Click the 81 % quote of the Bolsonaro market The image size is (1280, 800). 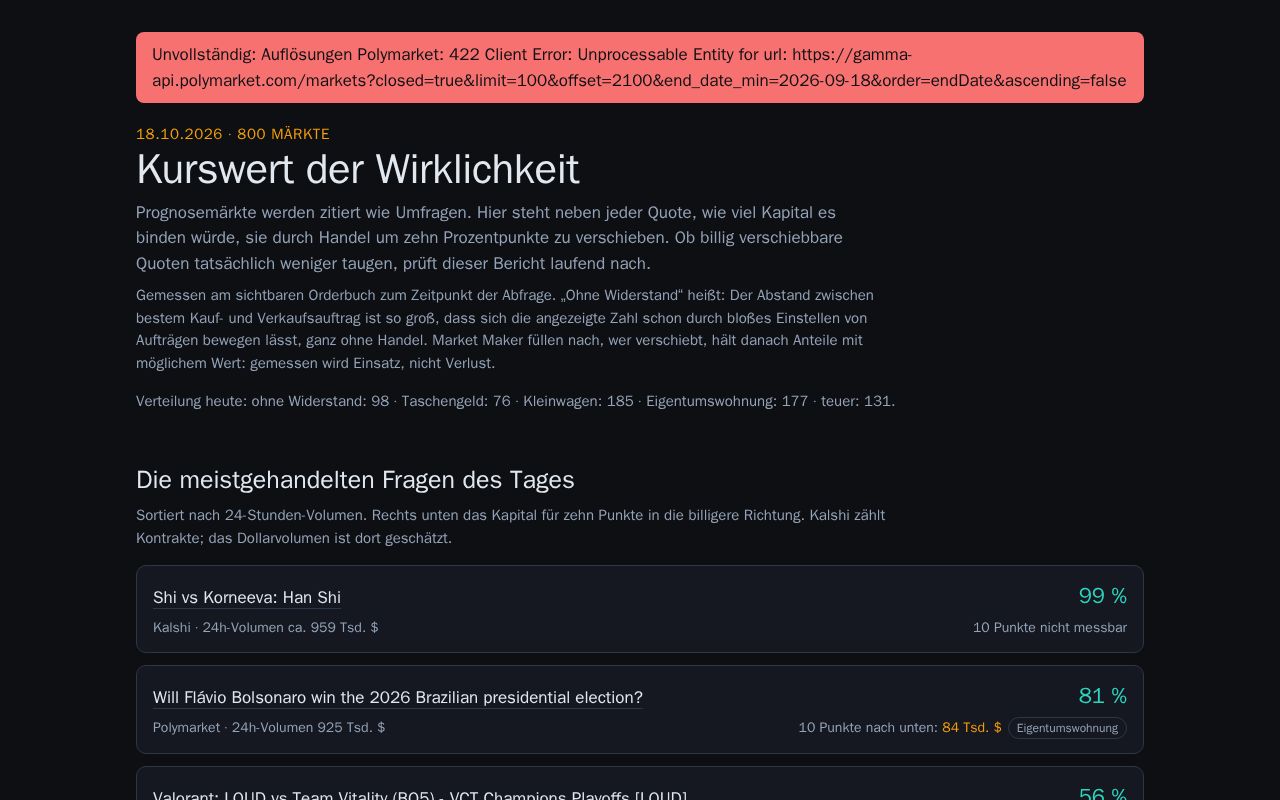pyautogui.click(x=1102, y=696)
